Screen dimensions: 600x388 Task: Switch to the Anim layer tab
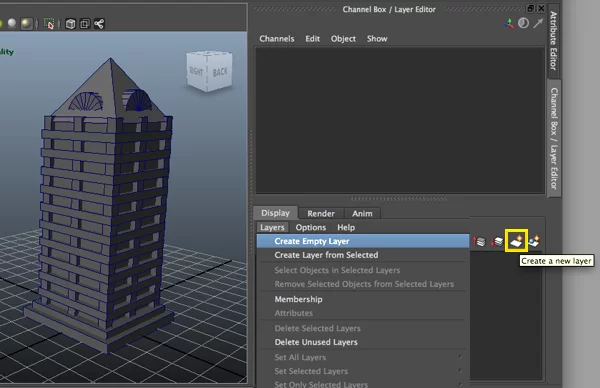click(362, 214)
